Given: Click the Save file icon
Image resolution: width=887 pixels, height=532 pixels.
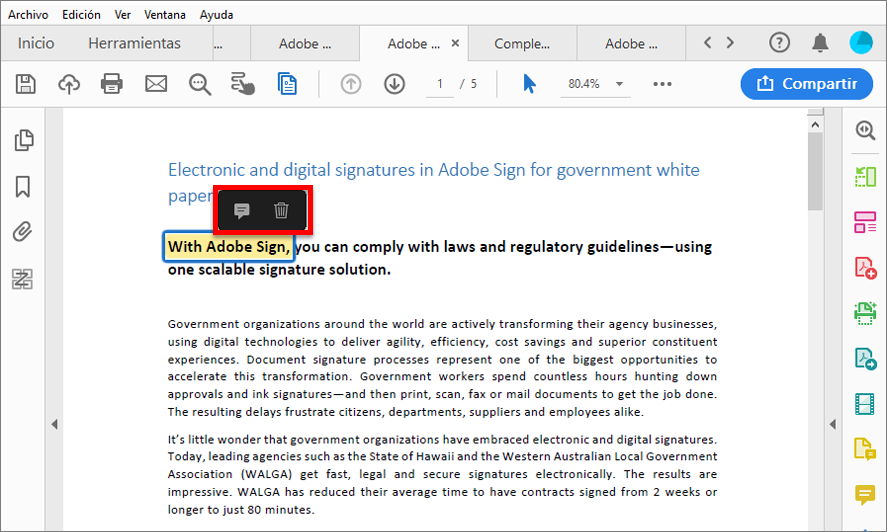Looking at the screenshot, I should pyautogui.click(x=25, y=84).
